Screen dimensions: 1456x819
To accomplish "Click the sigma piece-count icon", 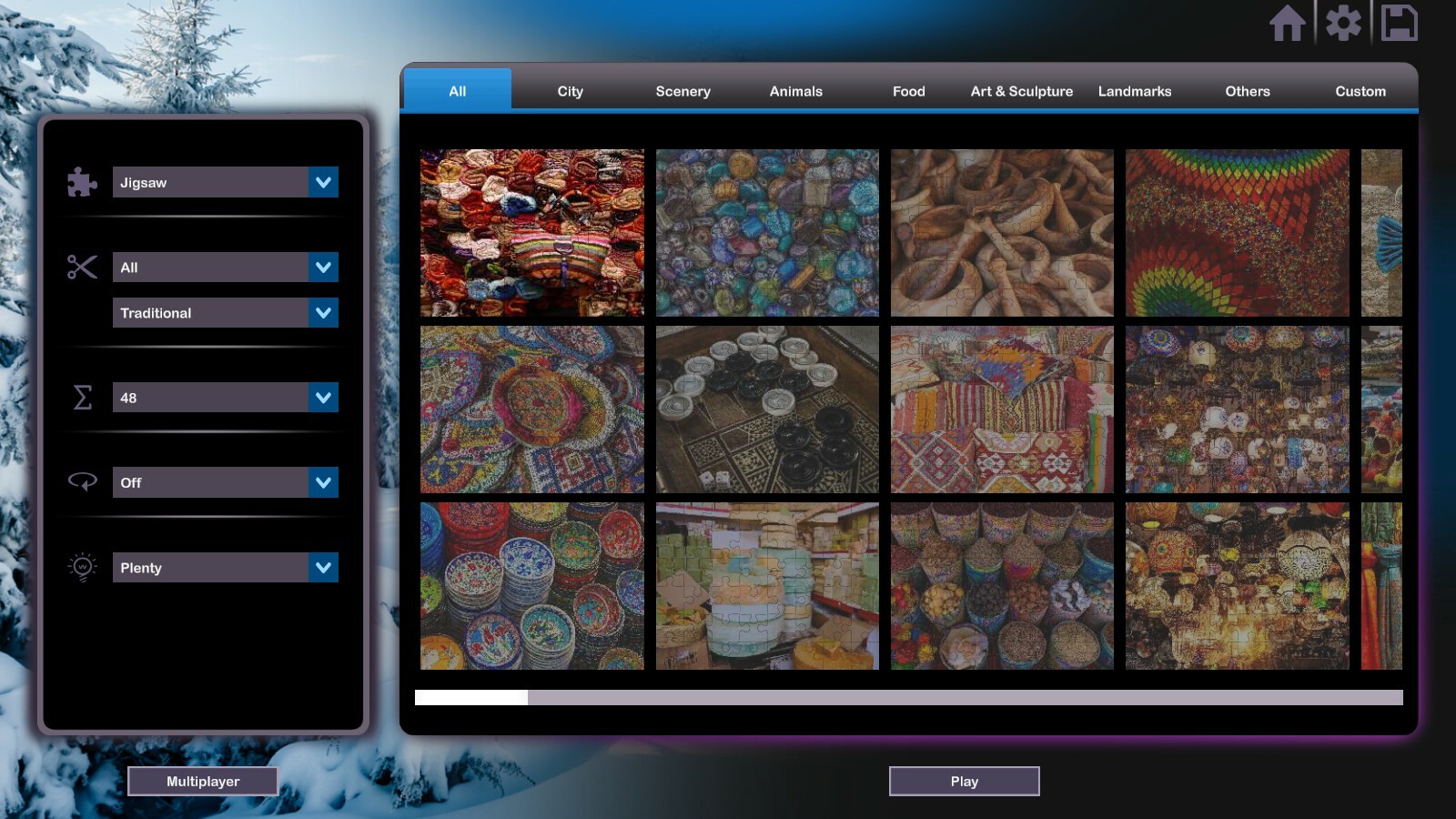I will pos(81,397).
